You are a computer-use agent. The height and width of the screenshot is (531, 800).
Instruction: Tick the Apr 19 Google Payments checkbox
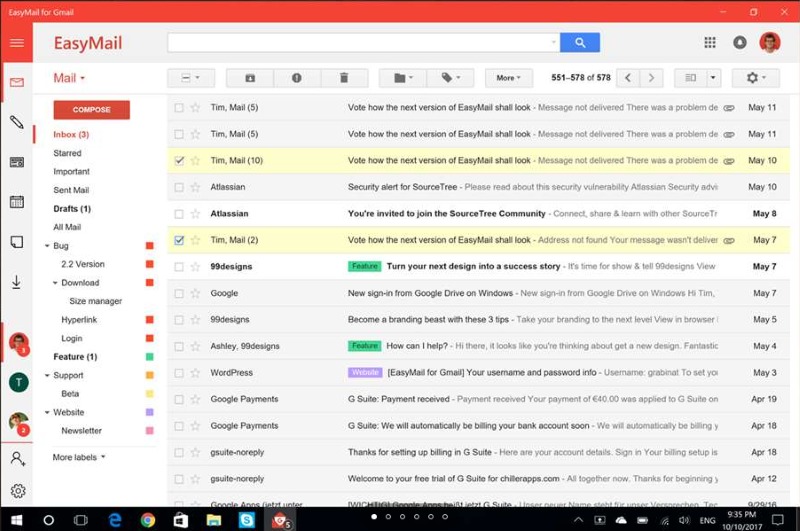(x=179, y=399)
